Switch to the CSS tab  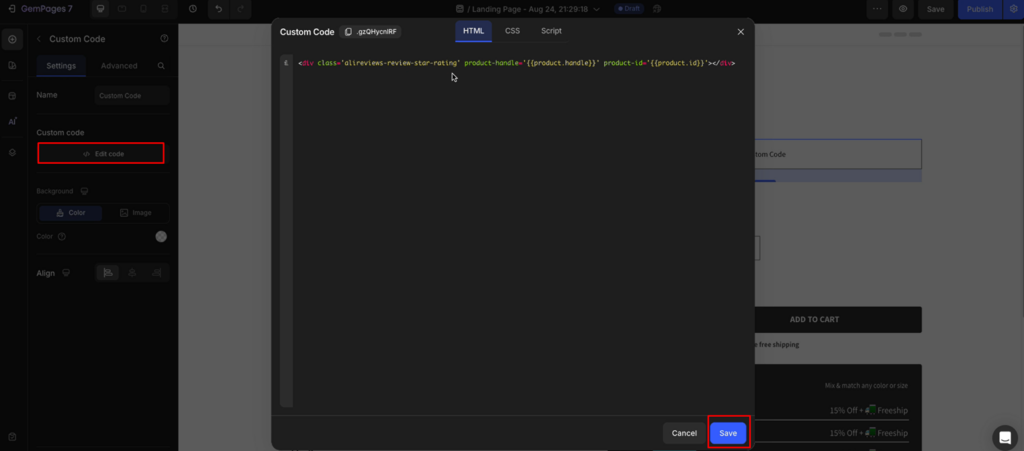[x=512, y=31]
